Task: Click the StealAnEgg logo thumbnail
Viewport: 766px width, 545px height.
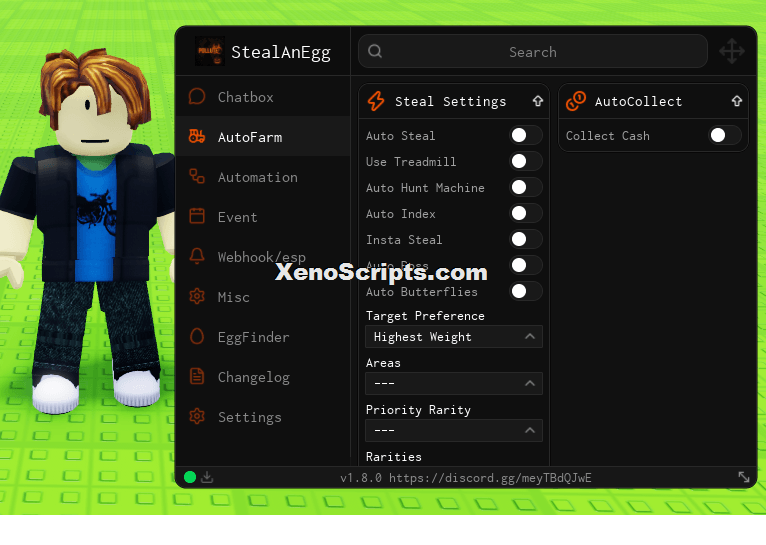Action: [x=210, y=51]
